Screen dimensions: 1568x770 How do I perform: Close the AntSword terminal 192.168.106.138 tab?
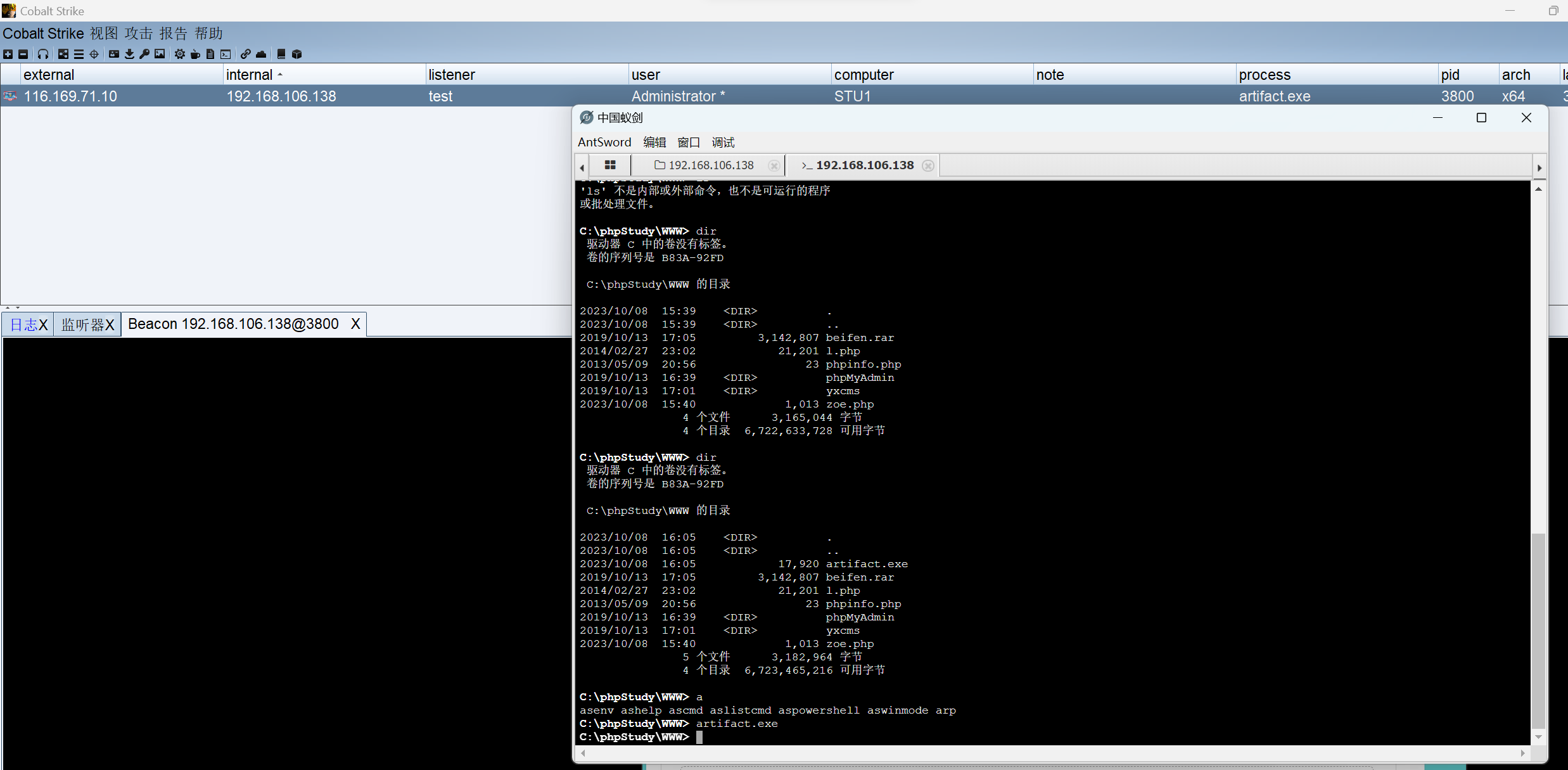[928, 165]
